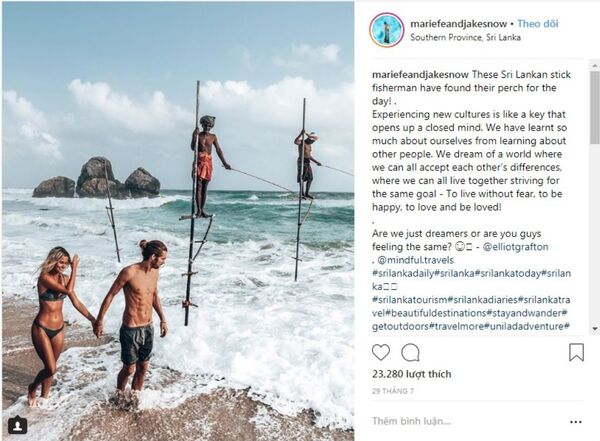This screenshot has height=441, width=600.
Task: Open the mariefeandjakesnow profile avatar
Action: point(386,30)
